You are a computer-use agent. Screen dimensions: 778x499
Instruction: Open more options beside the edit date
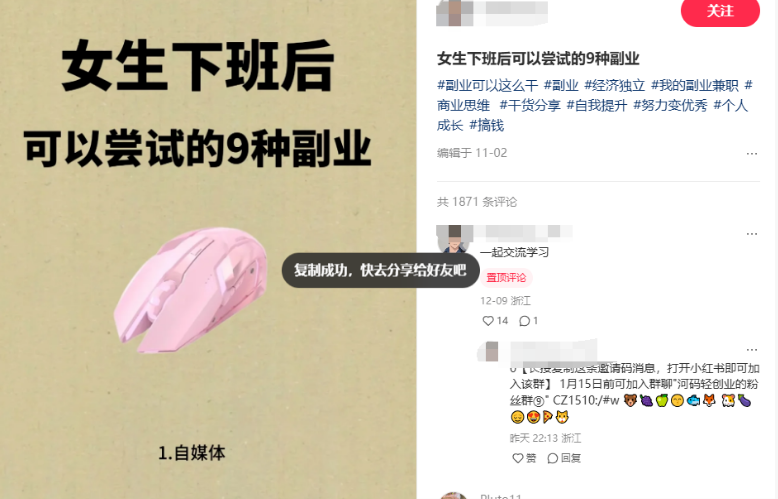pyautogui.click(x=752, y=153)
